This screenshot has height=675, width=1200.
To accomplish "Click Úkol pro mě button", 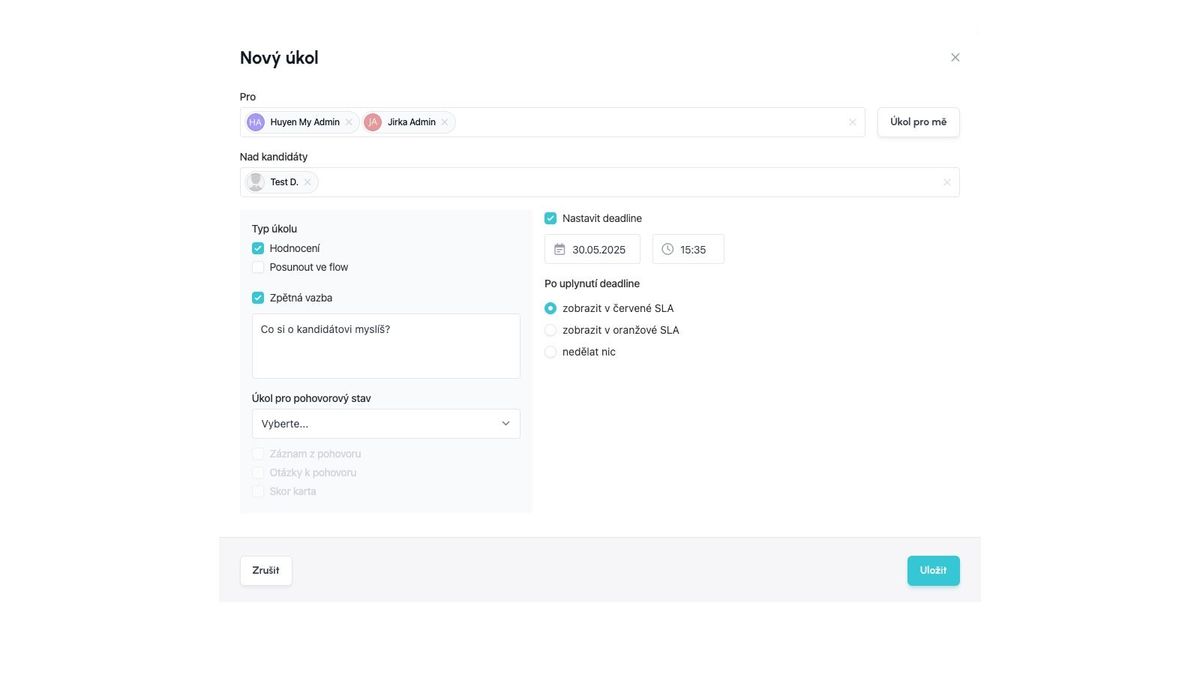I will [918, 122].
